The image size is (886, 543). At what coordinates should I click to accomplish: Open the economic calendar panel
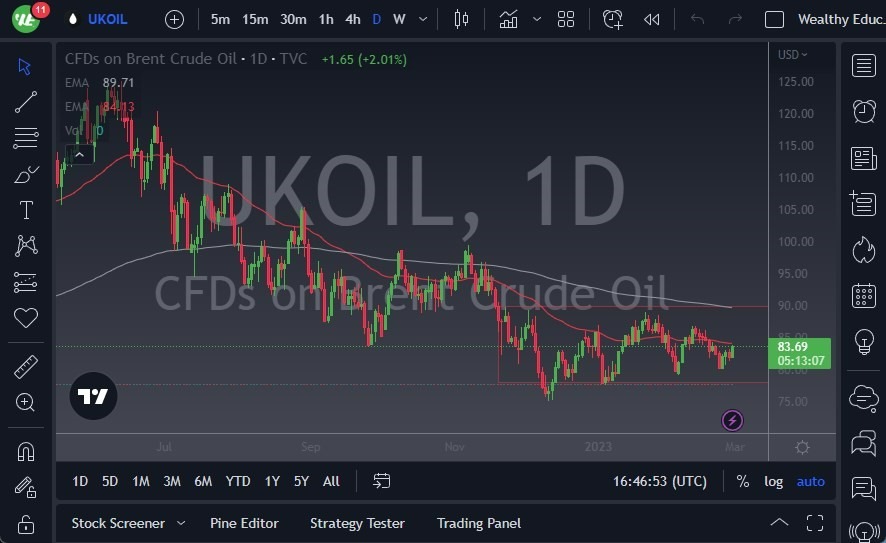(x=863, y=296)
